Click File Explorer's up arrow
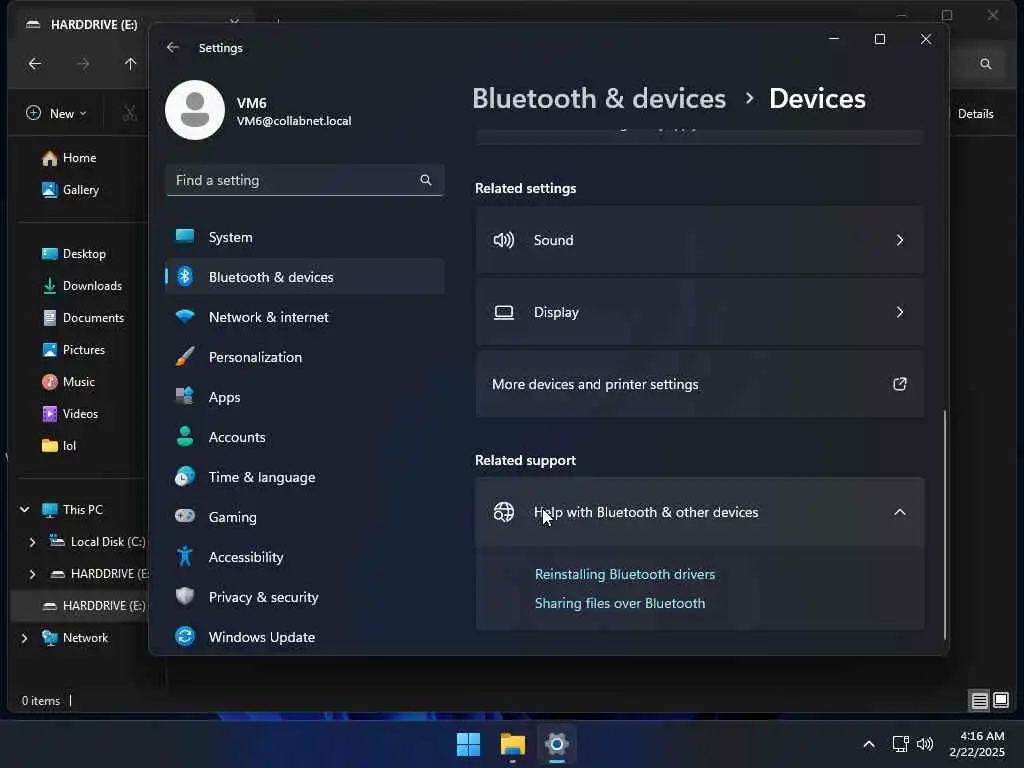The image size is (1024, 768). click(131, 63)
